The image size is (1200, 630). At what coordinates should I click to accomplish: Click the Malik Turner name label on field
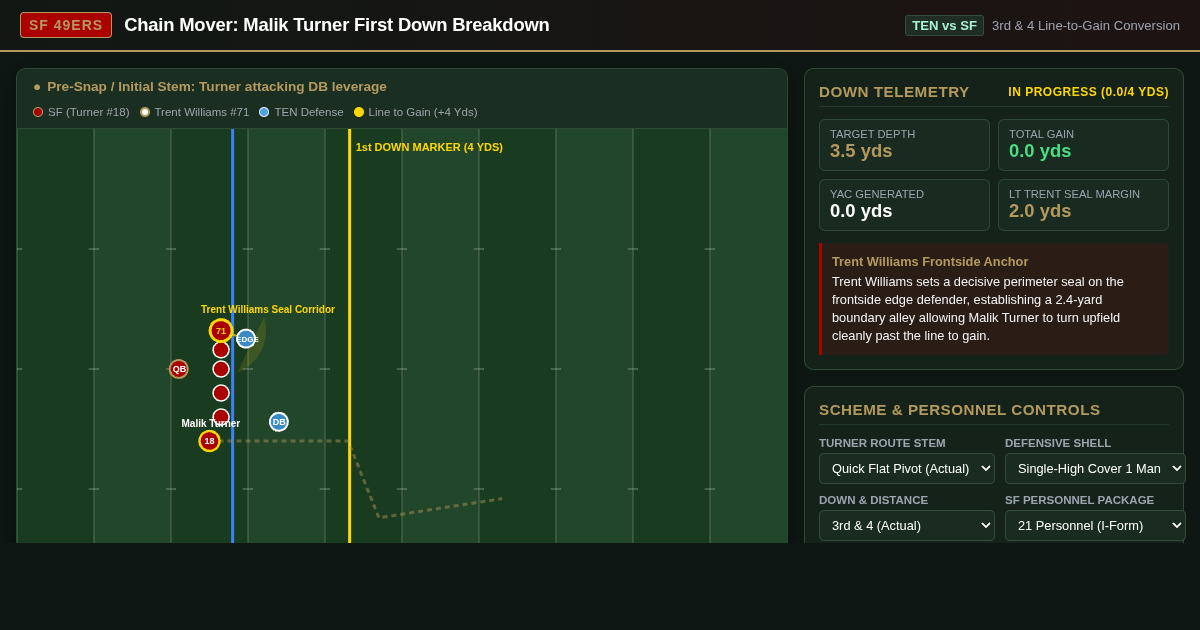click(211, 424)
